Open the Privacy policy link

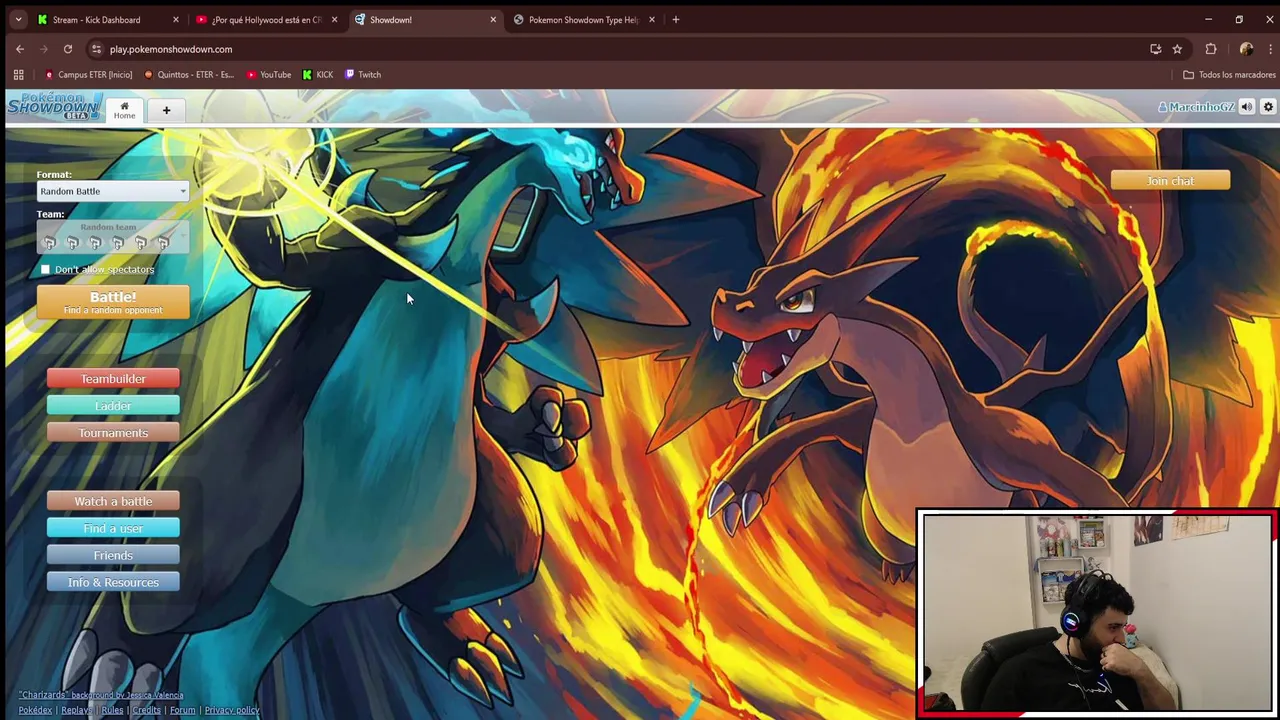(232, 710)
